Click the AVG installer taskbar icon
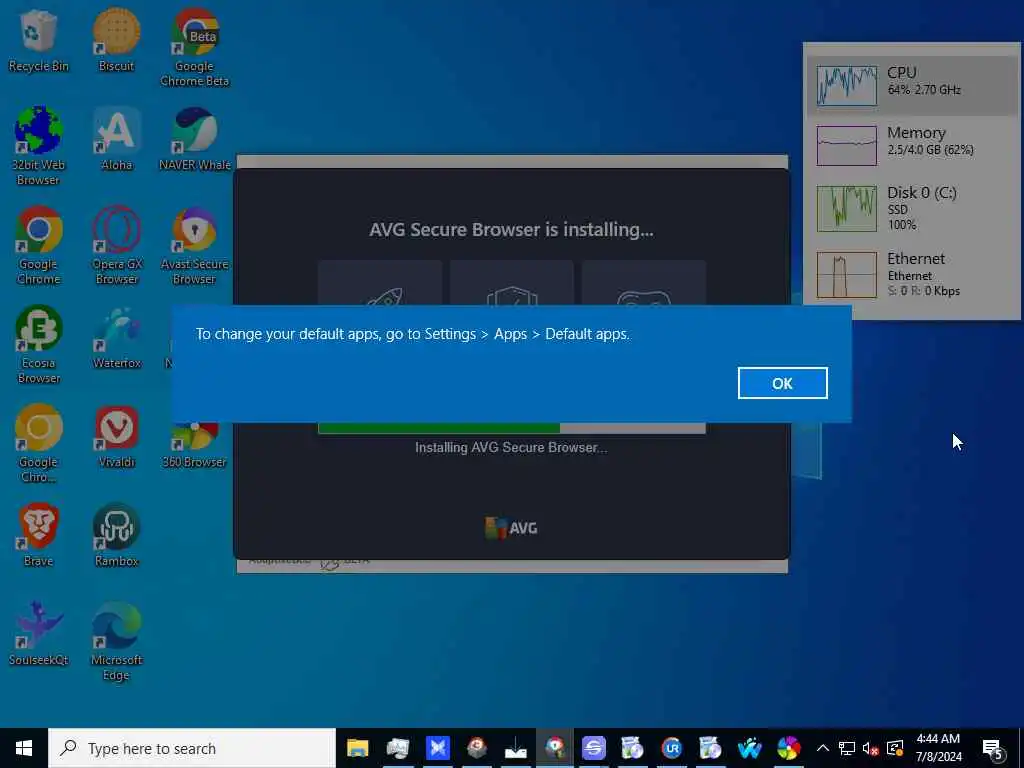Screen dimensions: 1024x768 pyautogui.click(x=554, y=748)
